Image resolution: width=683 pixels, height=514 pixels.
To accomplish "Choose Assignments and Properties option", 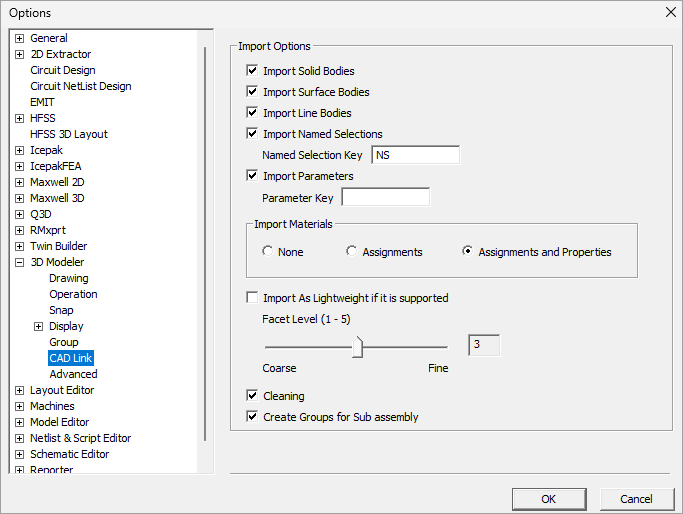I will 467,251.
